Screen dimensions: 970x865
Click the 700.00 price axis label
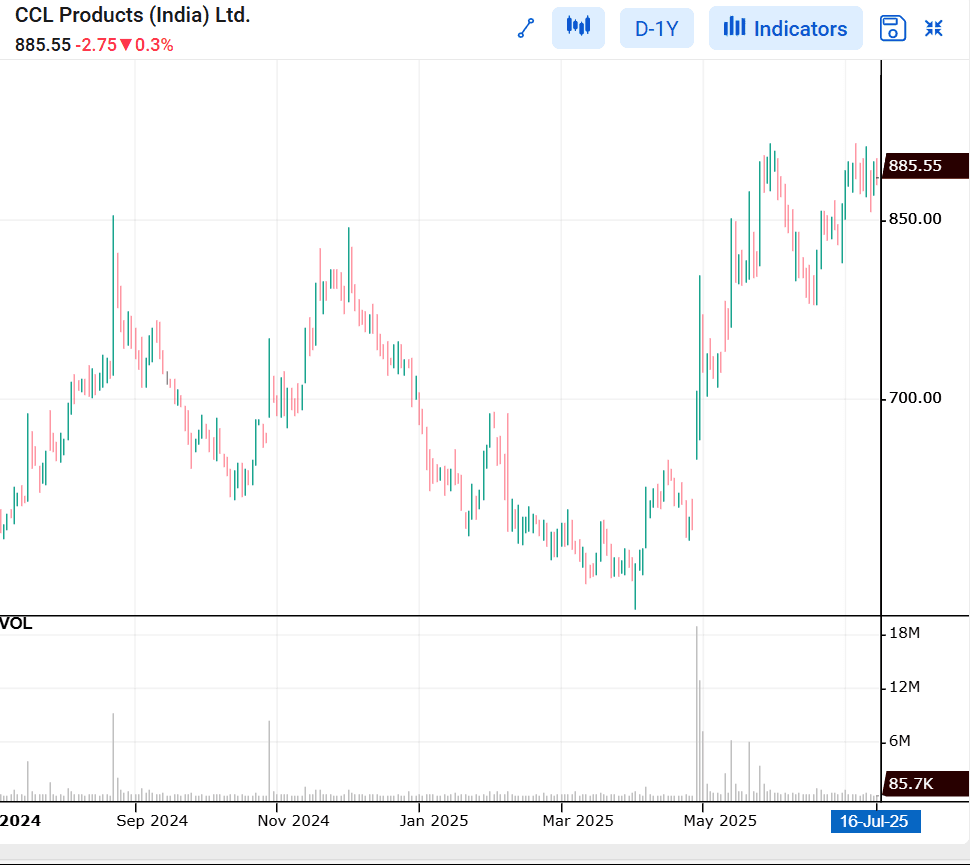915,398
